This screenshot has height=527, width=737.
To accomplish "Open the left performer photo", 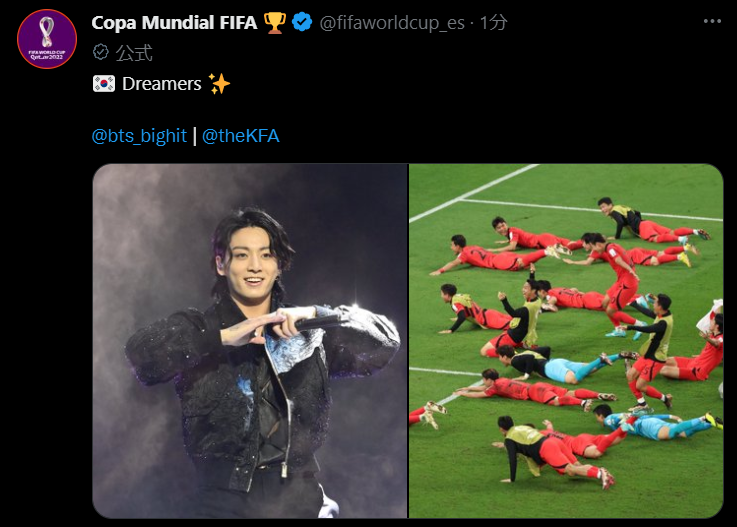I will (x=250, y=341).
